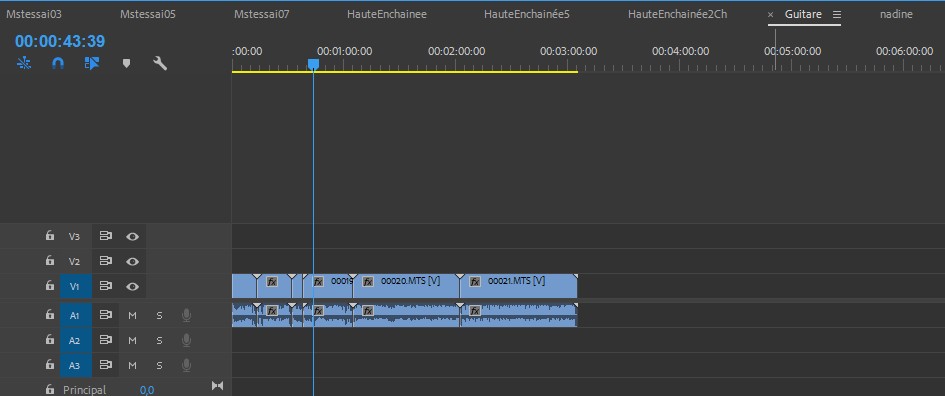The image size is (945, 396).
Task: Click the Principal volume value 0,0
Action: coord(147,390)
